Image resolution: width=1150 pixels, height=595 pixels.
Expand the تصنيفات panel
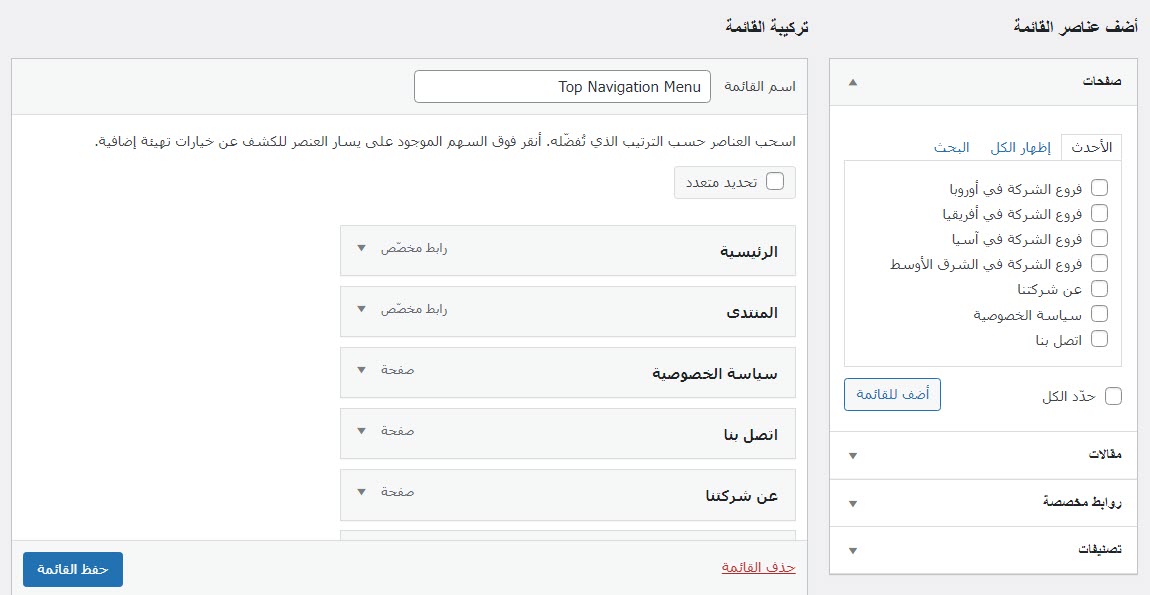pyautogui.click(x=852, y=550)
